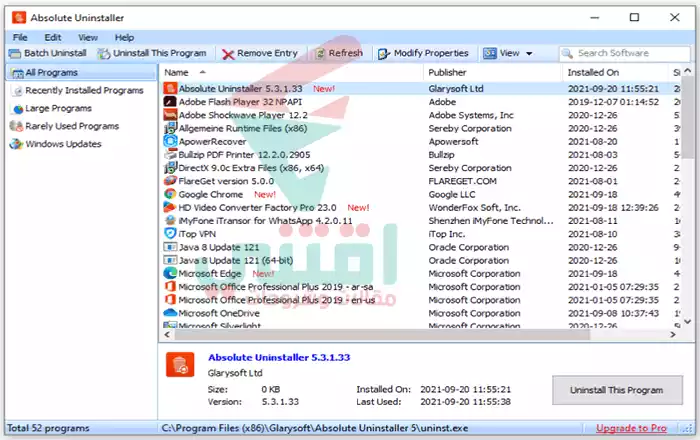Image resolution: width=700 pixels, height=440 pixels.
Task: Click the Office Professional Plus 2019 ar-sa icon
Action: click(170, 286)
